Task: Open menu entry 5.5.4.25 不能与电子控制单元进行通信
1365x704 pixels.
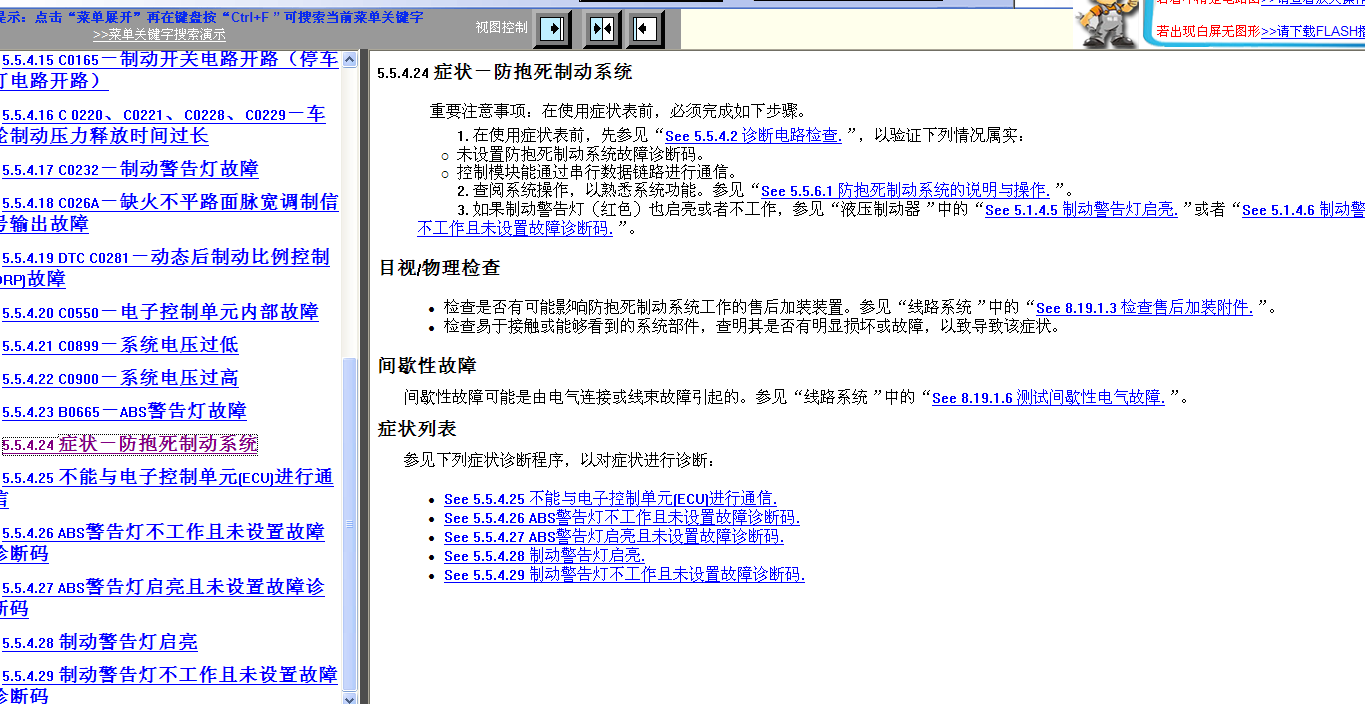Action: point(167,488)
